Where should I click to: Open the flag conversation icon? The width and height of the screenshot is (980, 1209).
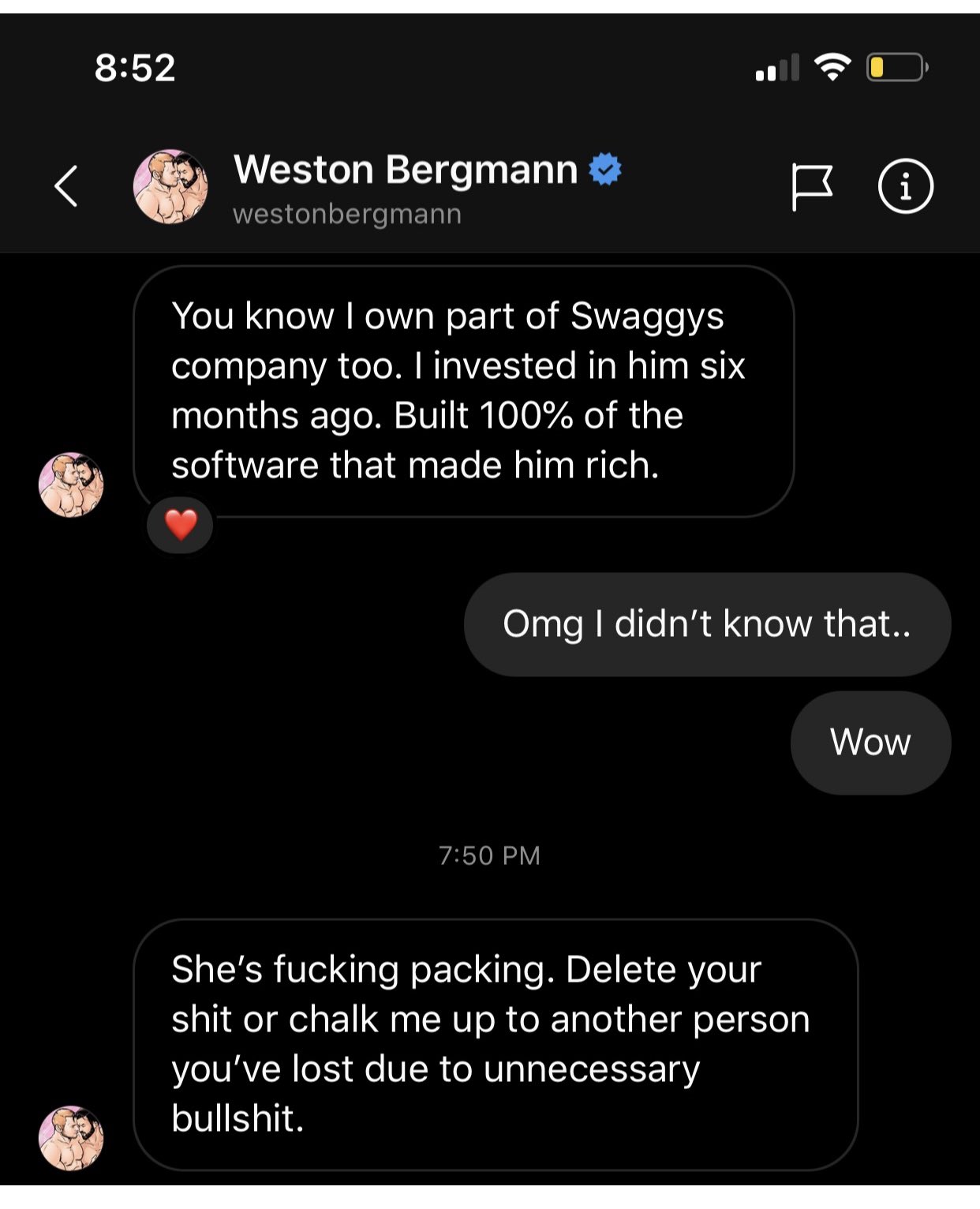(x=811, y=187)
